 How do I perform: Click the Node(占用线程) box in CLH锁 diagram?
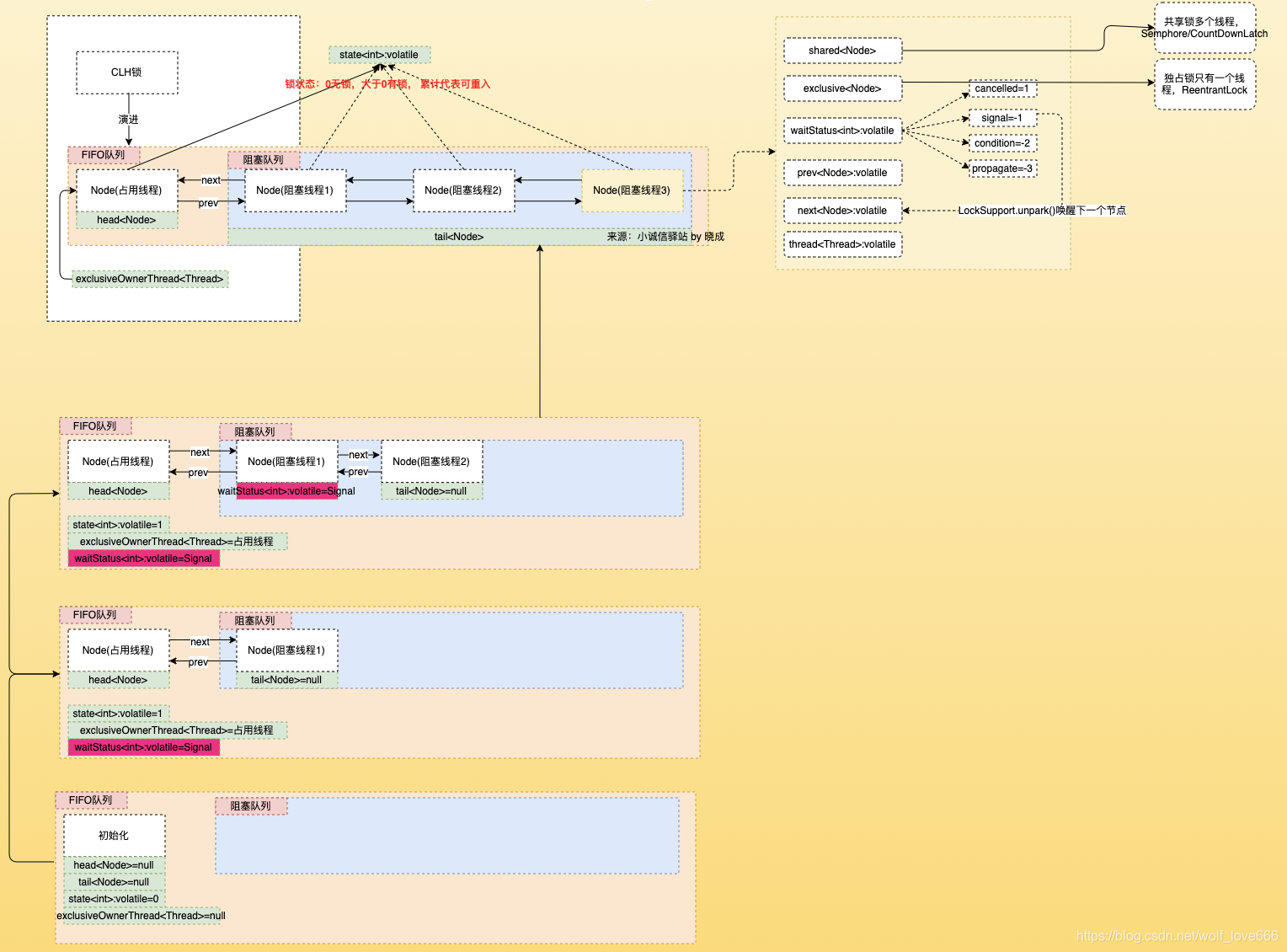click(x=126, y=190)
